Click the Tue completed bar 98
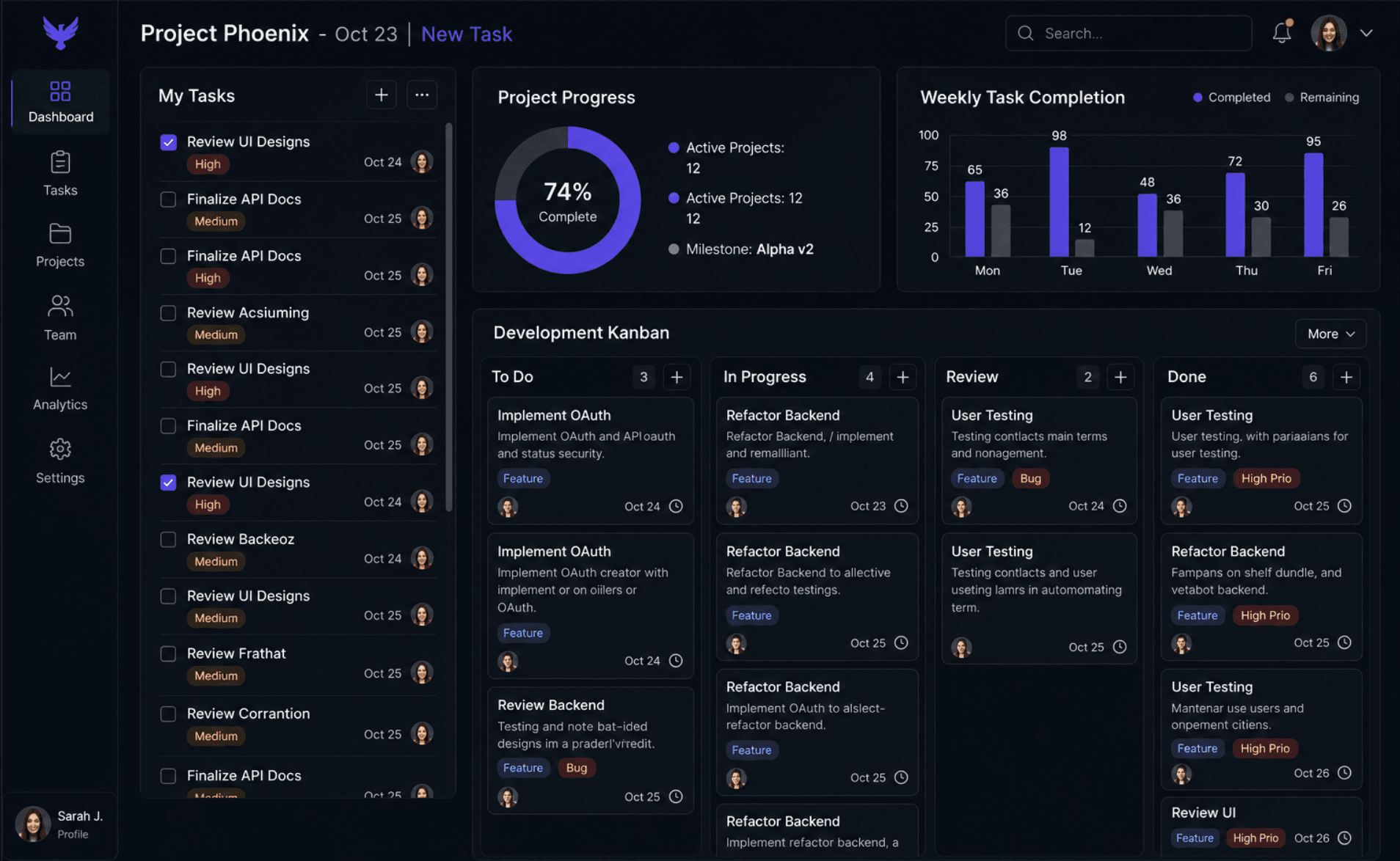The image size is (1400, 861). (1059, 202)
